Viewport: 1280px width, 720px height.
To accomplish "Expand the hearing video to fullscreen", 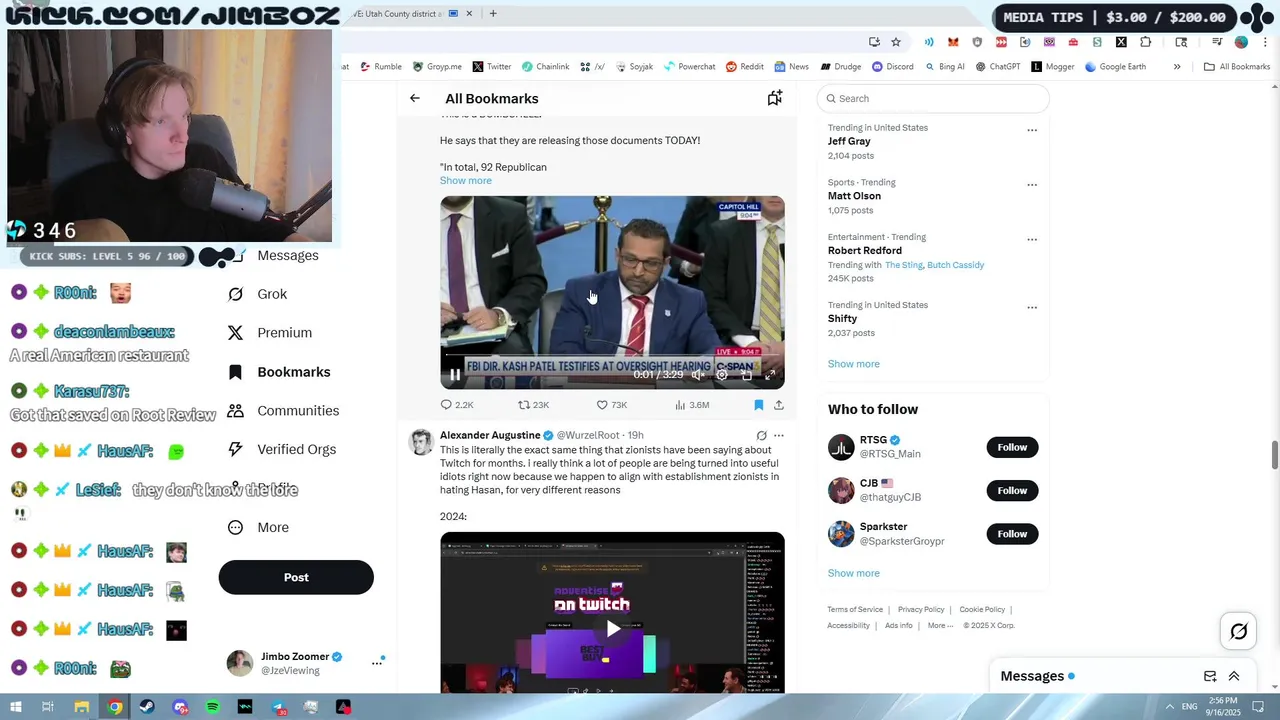I will point(770,375).
